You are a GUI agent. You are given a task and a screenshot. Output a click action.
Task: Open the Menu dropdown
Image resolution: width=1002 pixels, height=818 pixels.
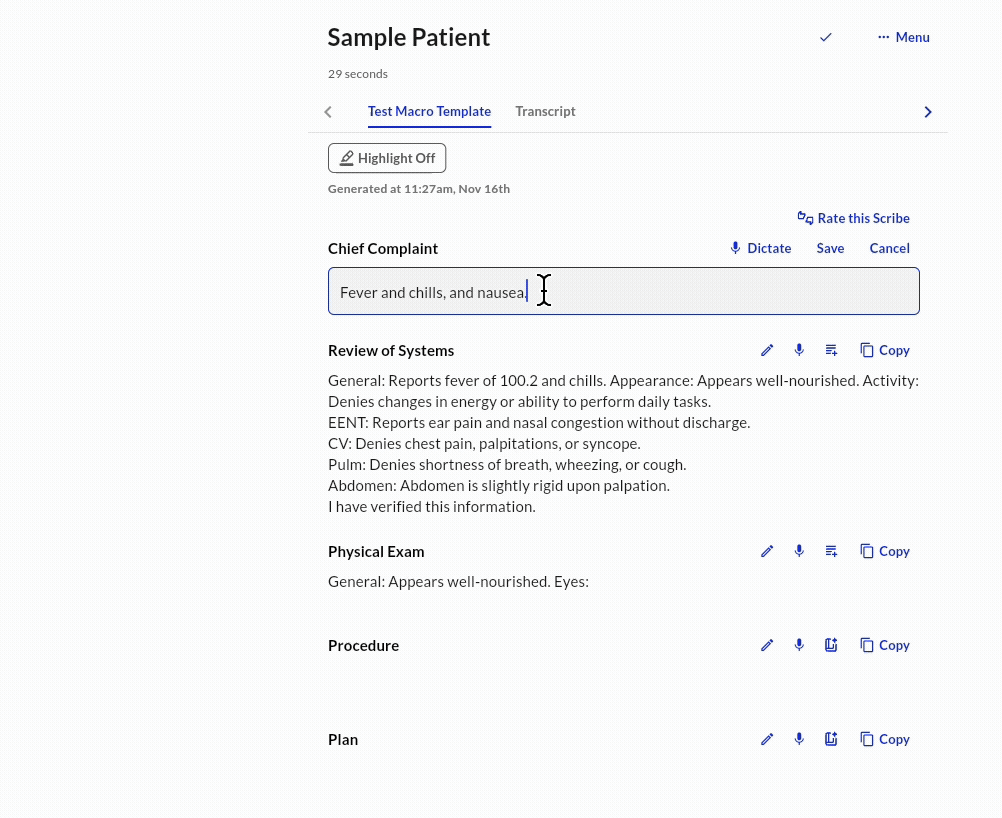pos(904,37)
